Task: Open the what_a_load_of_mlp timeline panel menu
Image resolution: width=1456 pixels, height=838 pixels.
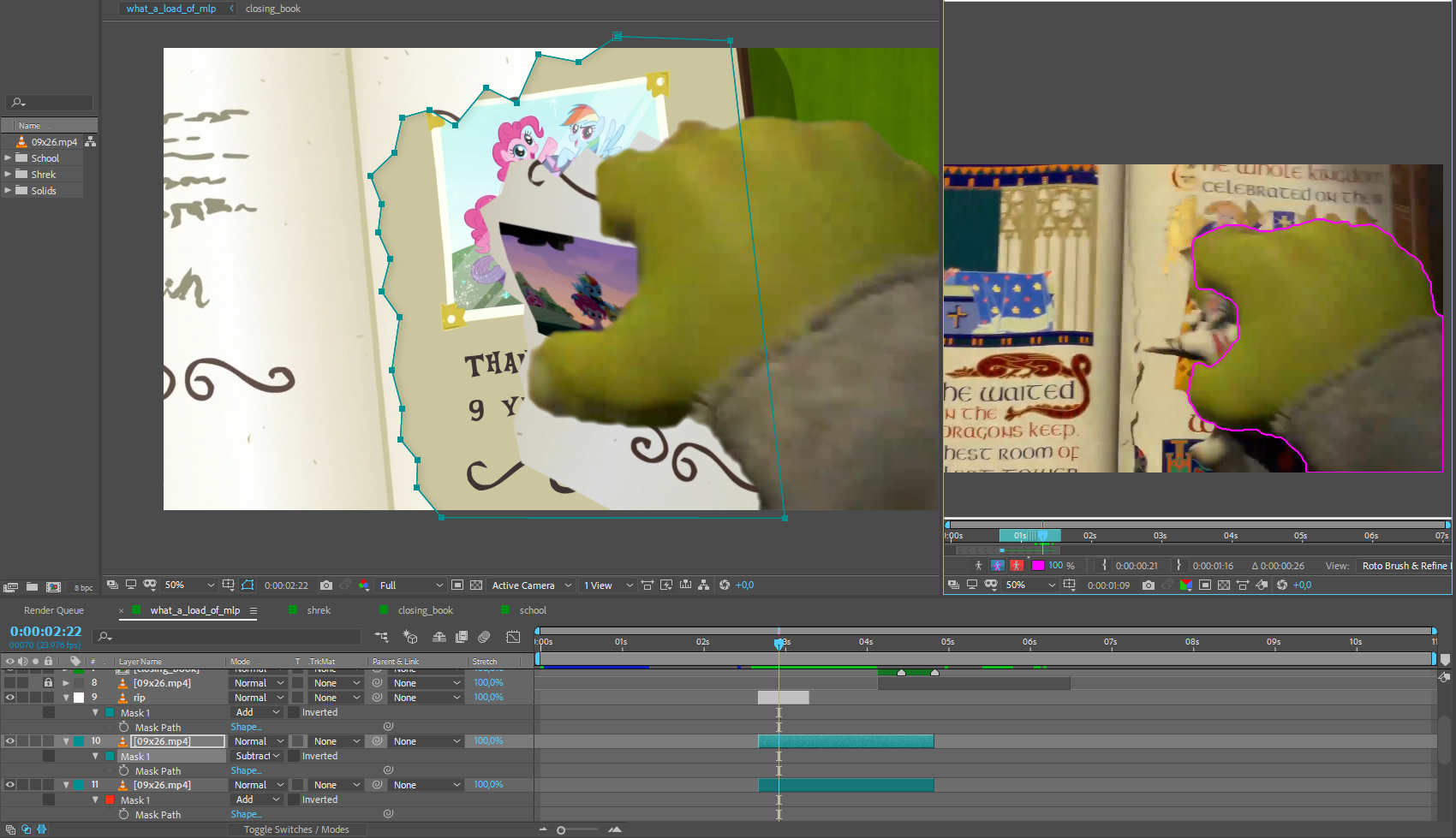Action: (254, 610)
